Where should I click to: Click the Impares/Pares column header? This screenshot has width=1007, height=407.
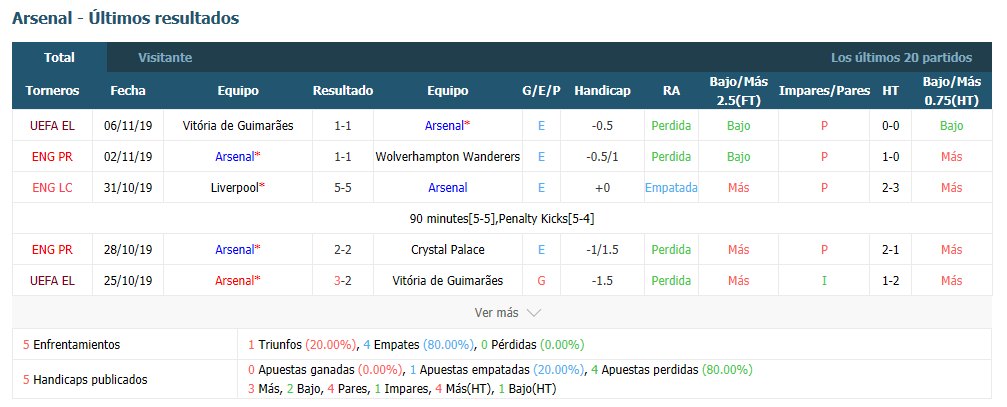pos(824,91)
